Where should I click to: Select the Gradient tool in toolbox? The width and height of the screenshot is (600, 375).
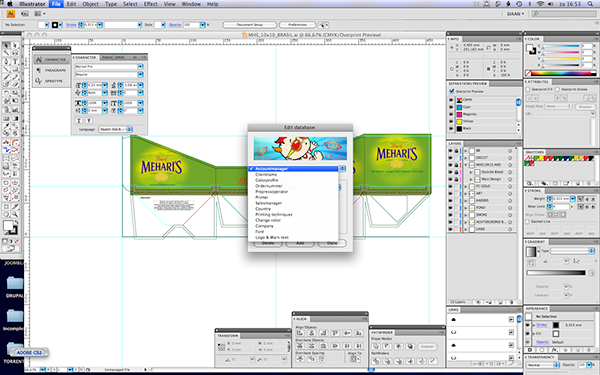coord(15,118)
